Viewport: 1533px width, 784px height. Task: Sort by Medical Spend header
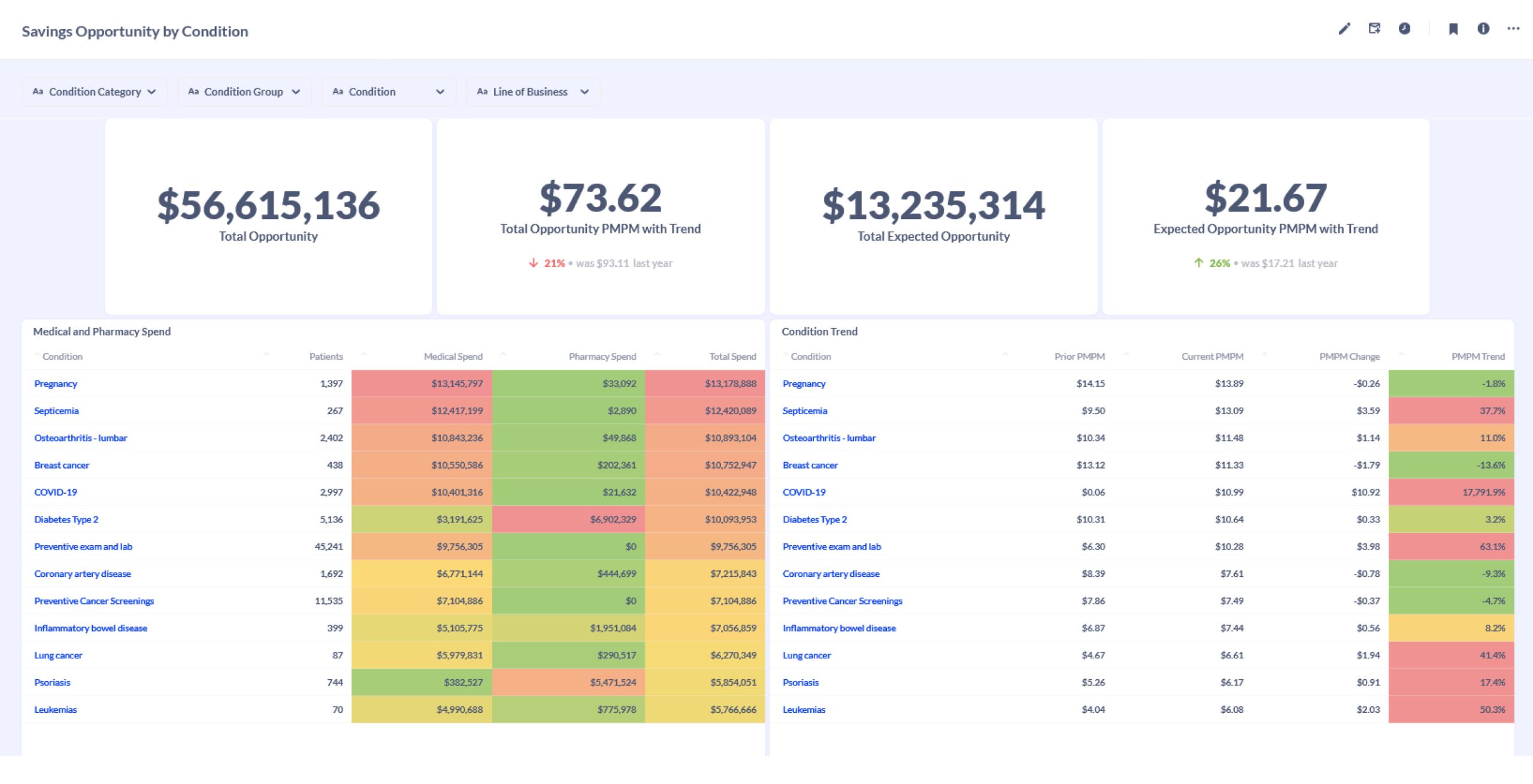click(x=453, y=356)
